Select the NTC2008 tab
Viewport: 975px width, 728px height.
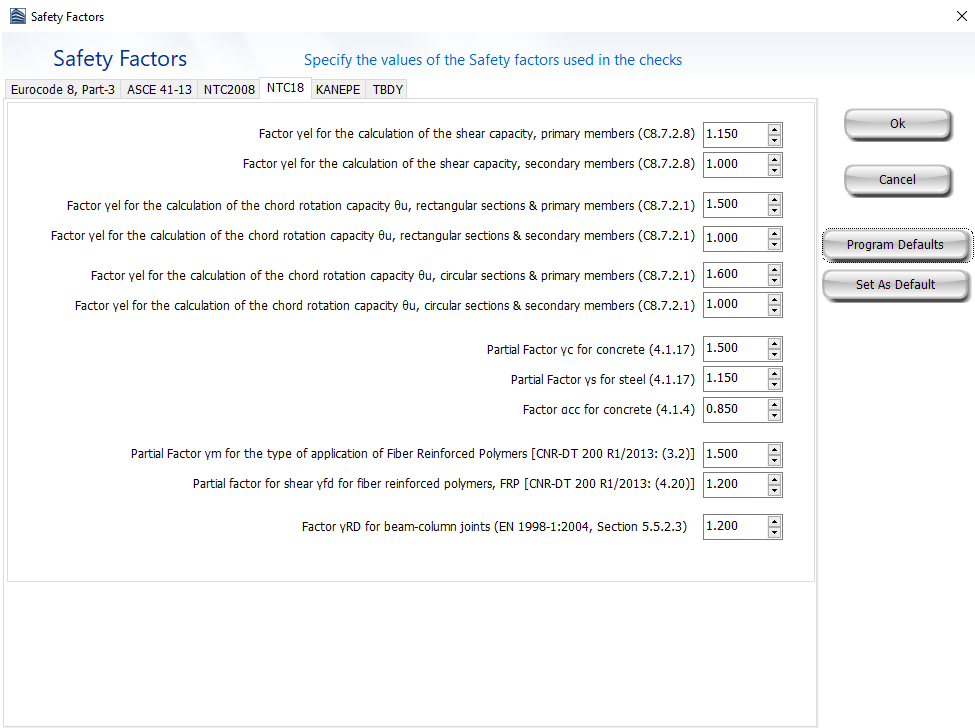[229, 89]
